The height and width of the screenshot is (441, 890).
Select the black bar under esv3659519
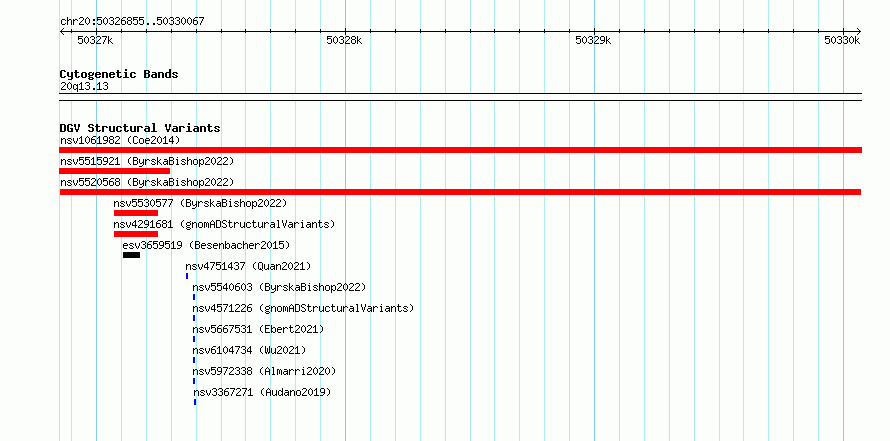[x=131, y=255]
